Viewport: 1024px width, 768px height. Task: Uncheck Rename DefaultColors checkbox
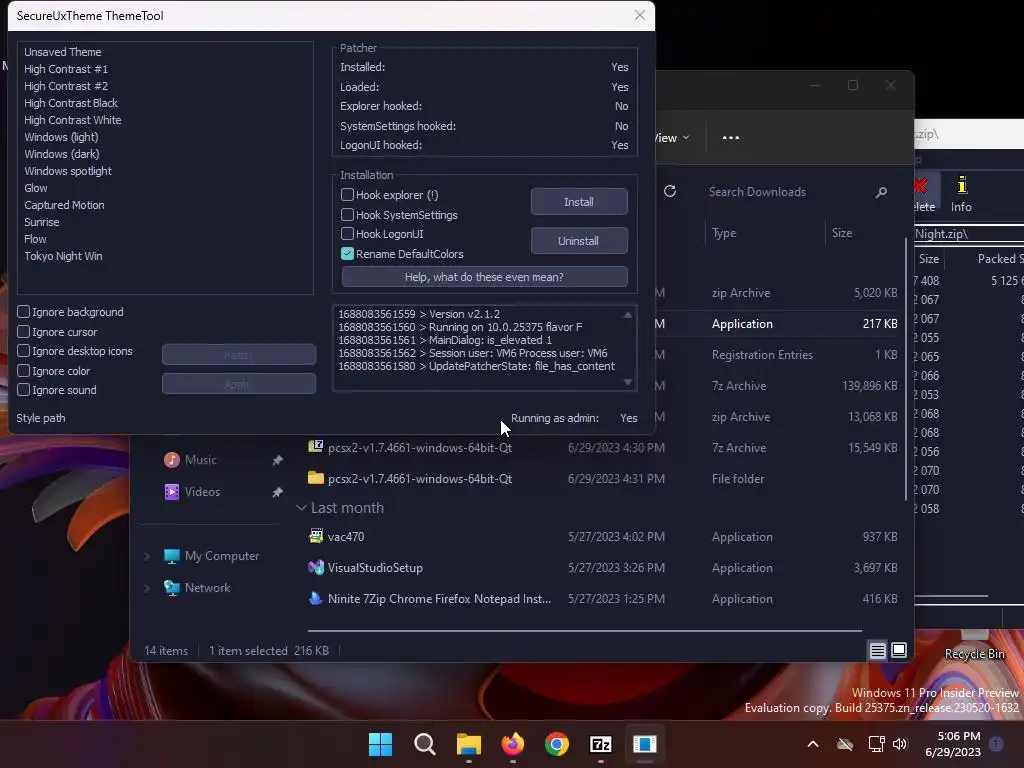[x=347, y=253]
